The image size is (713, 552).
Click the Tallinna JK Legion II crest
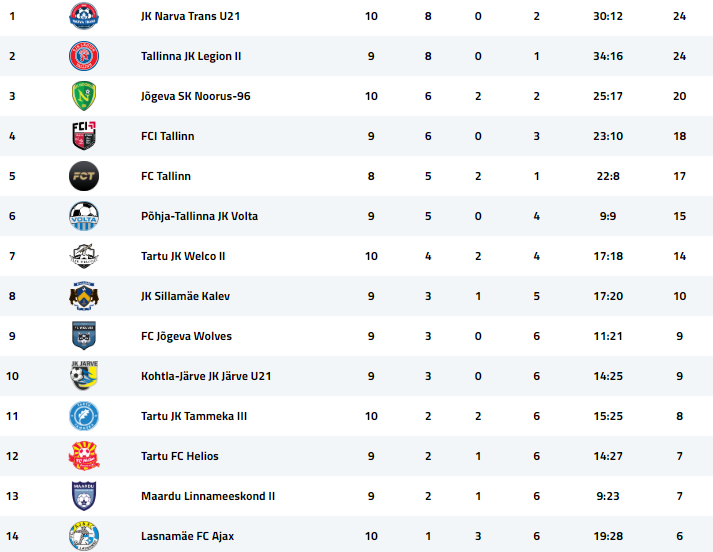click(84, 56)
